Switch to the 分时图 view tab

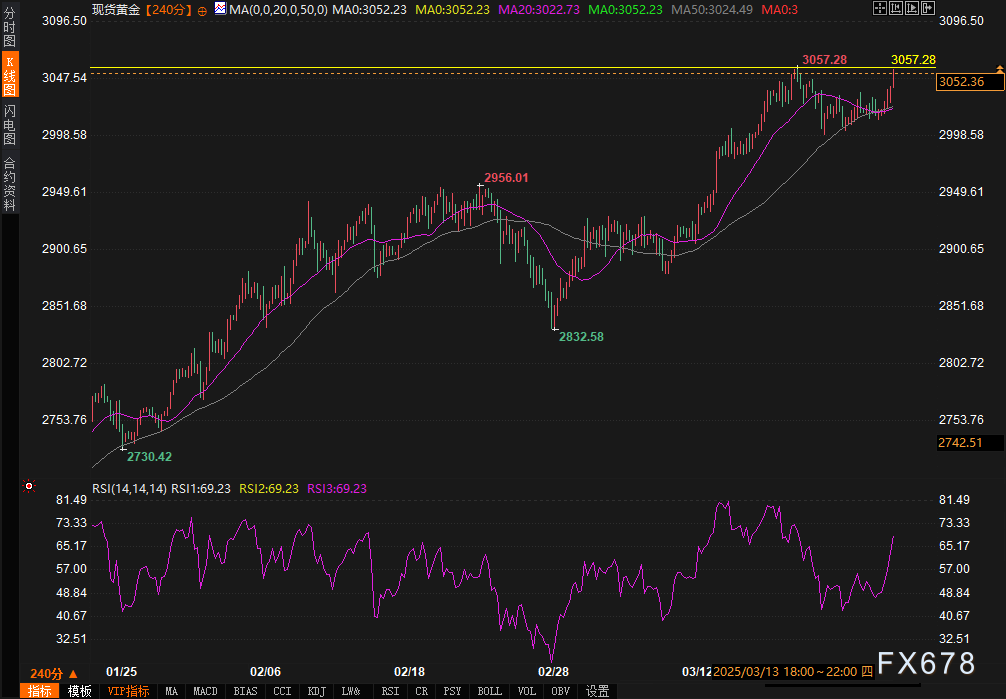tap(9, 28)
